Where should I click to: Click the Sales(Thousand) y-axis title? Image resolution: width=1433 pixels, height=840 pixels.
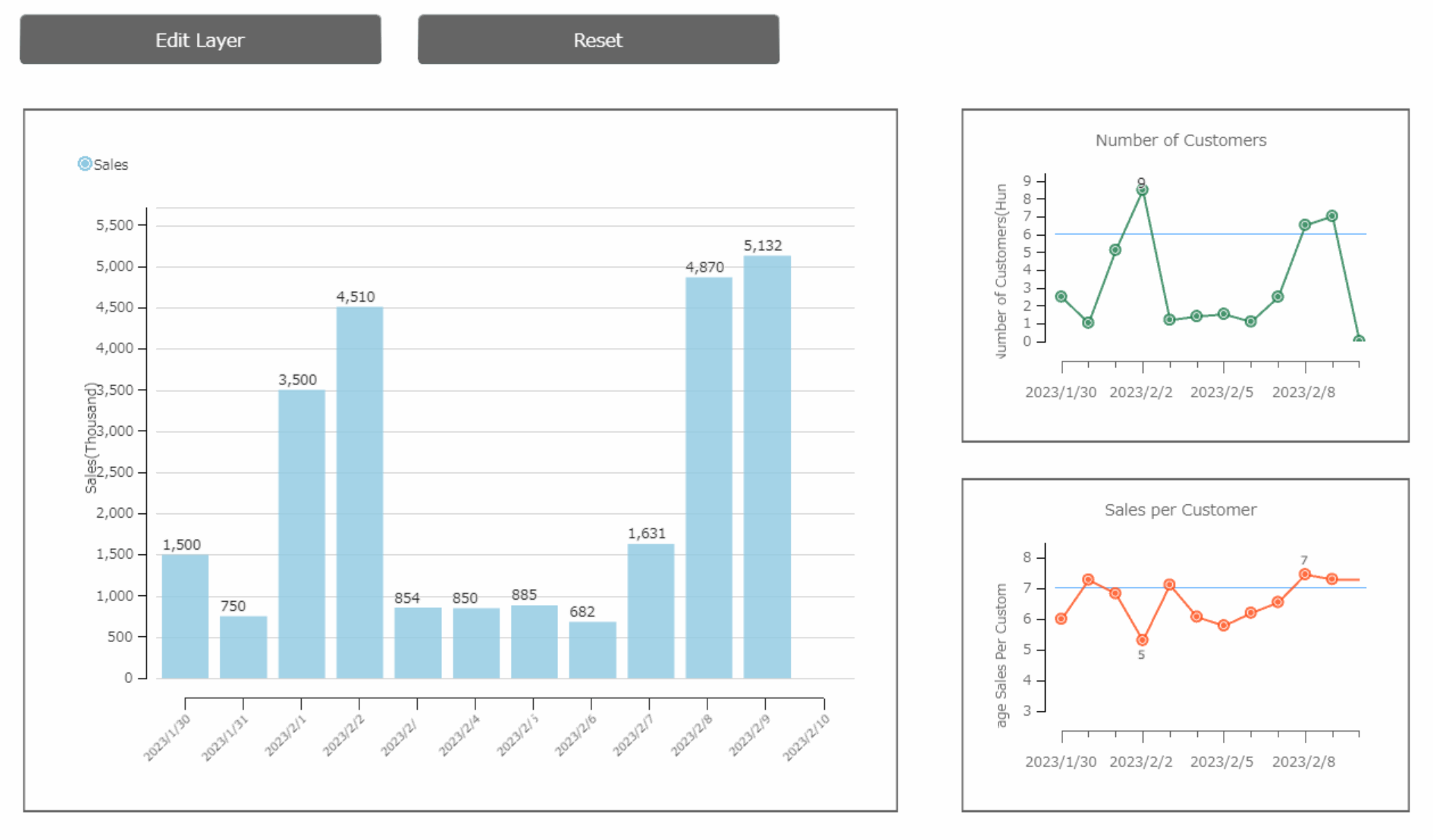point(91,437)
